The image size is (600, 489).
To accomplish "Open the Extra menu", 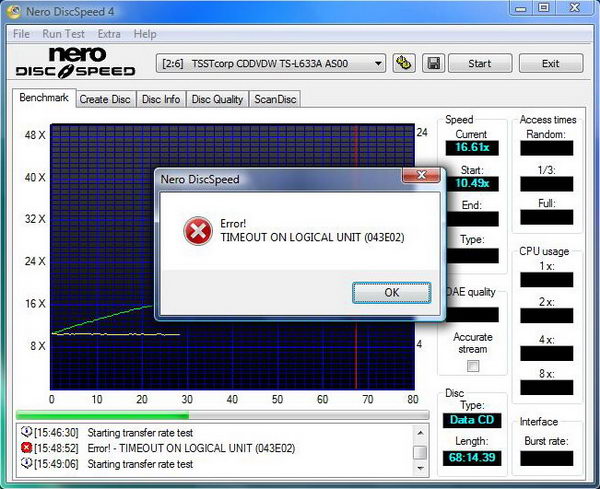I will [110, 33].
